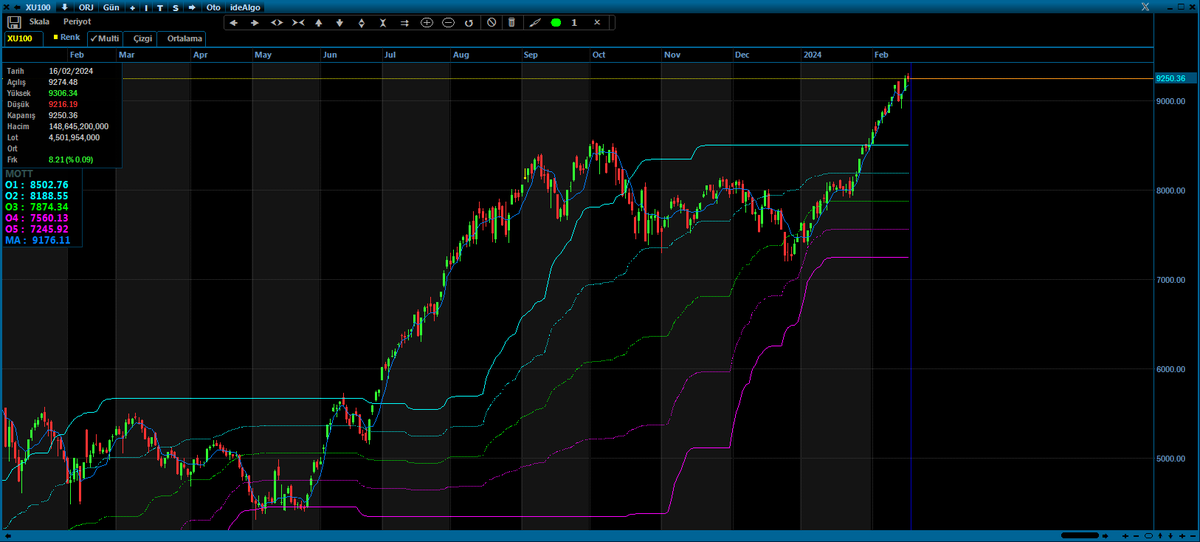
Task: Toggle the Multi checkbox
Action: tap(104, 37)
